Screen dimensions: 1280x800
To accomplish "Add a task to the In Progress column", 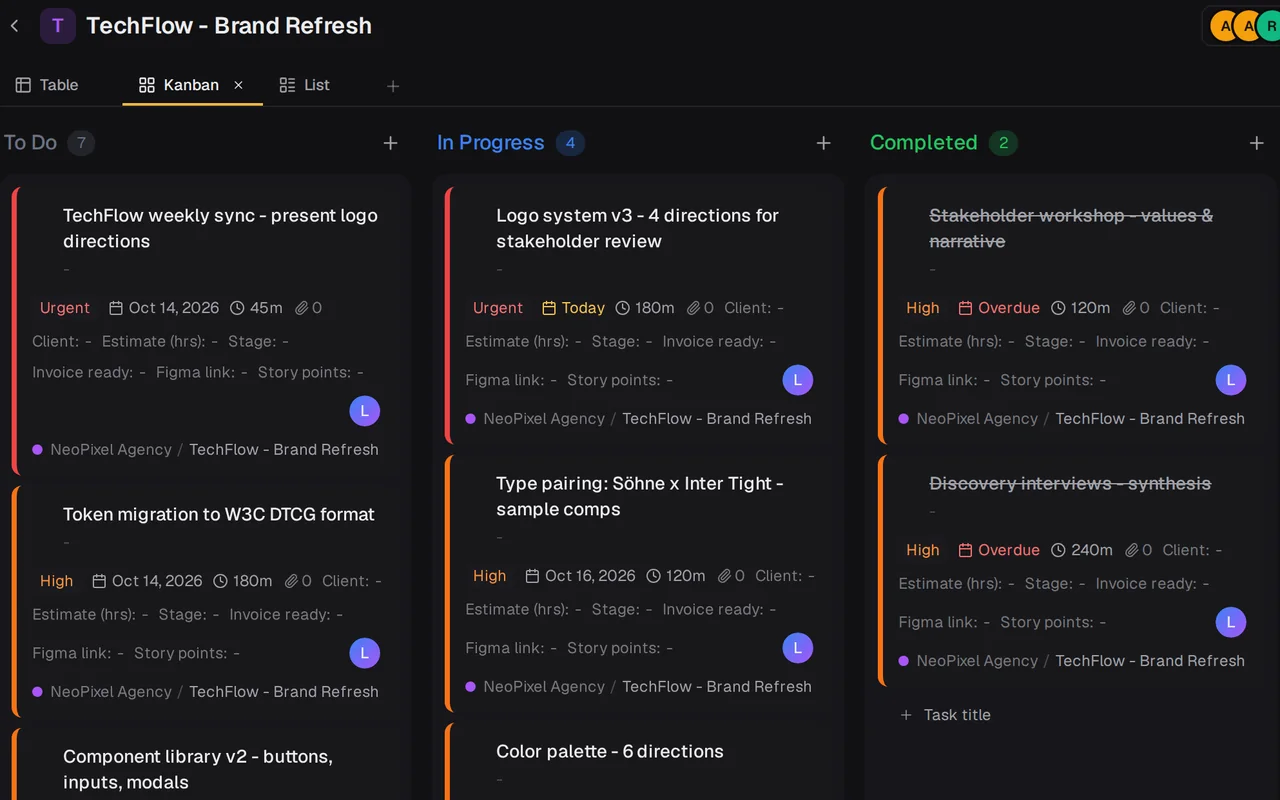I will (824, 143).
